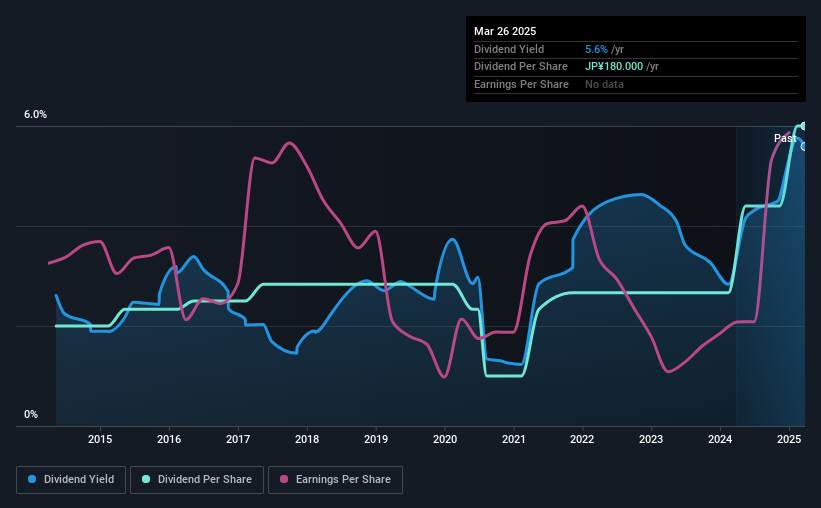Select the 2017 x-axis label
This screenshot has width=821, height=508.
(238, 439)
